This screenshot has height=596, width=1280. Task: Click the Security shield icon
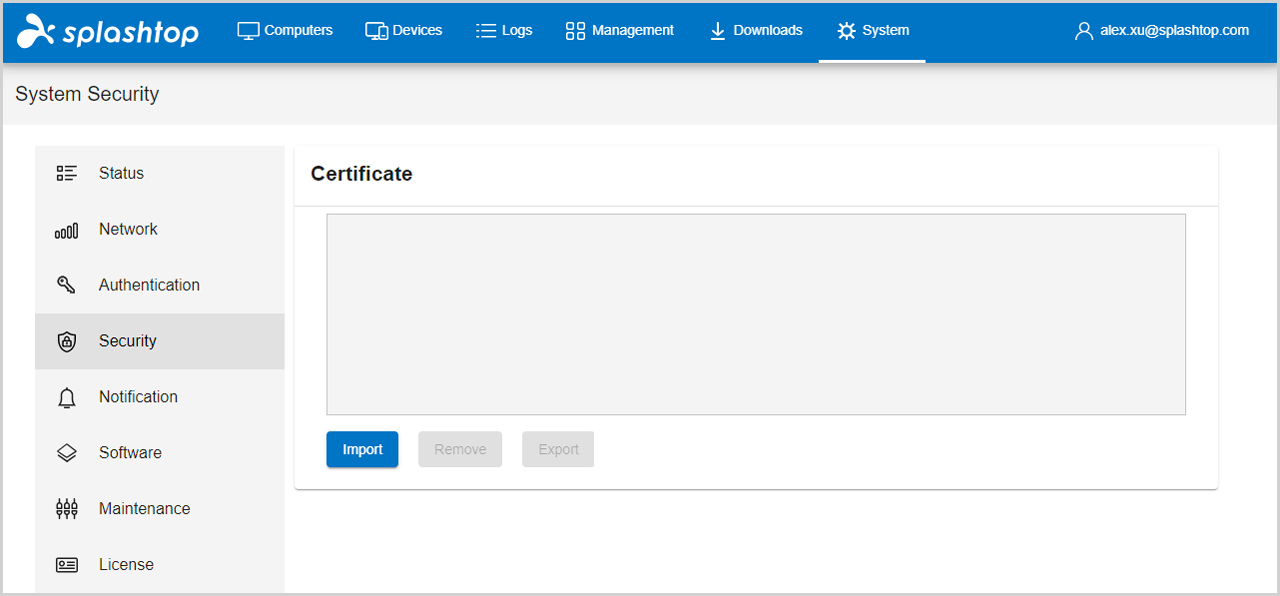66,342
